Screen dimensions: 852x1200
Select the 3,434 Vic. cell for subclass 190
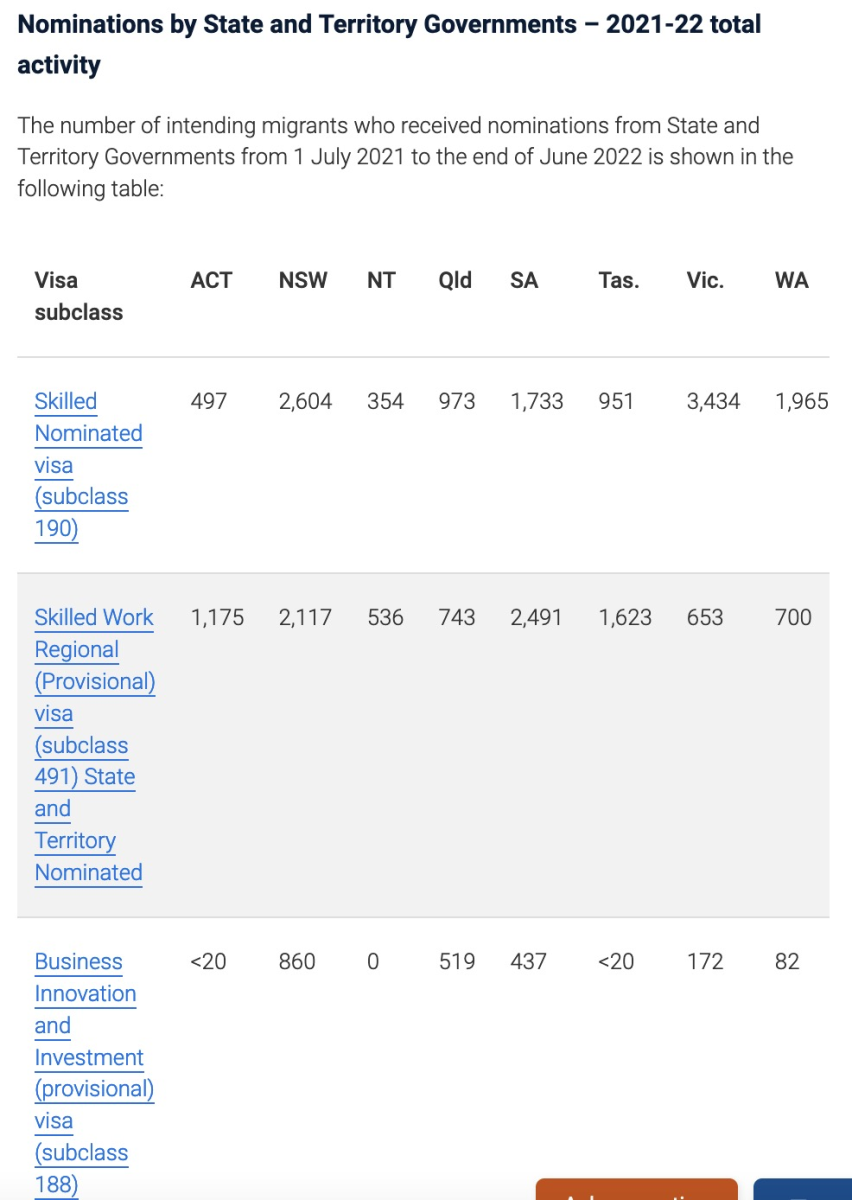click(x=713, y=402)
